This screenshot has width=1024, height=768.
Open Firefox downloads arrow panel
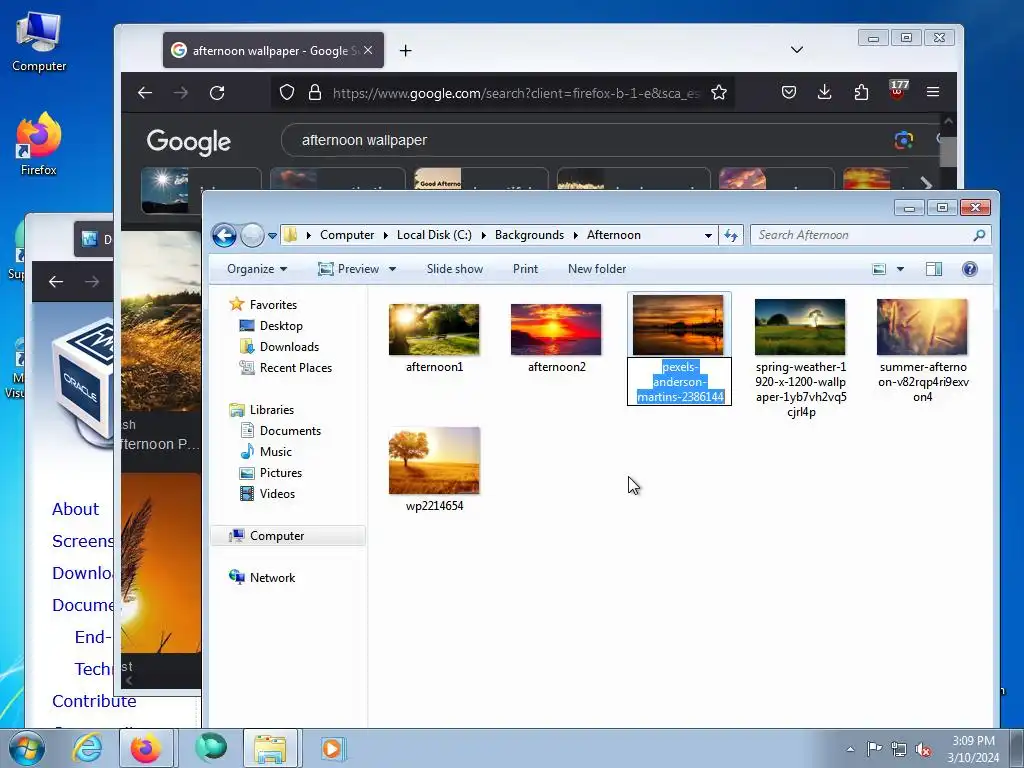(825, 93)
